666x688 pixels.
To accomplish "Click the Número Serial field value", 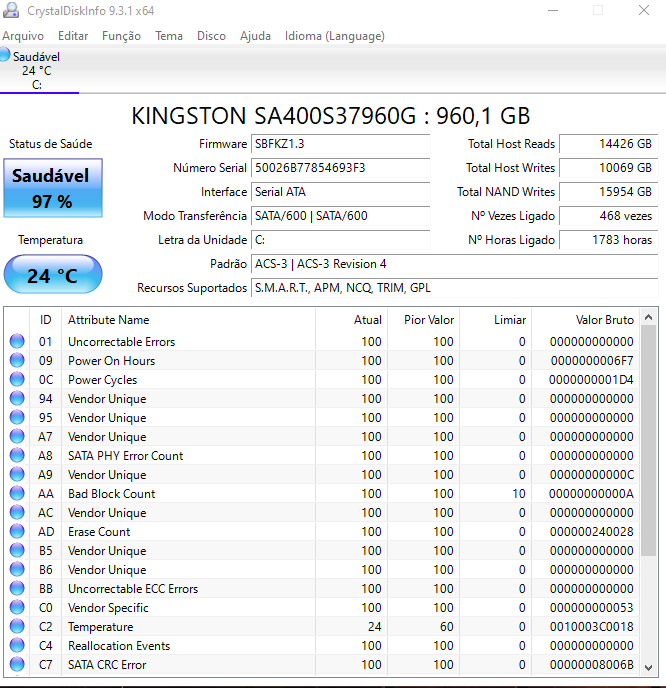I will coord(340,168).
